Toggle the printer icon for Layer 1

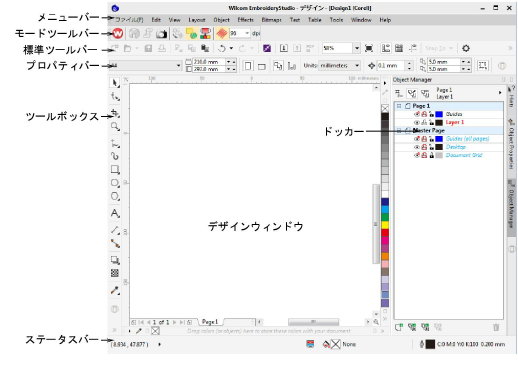click(424, 123)
